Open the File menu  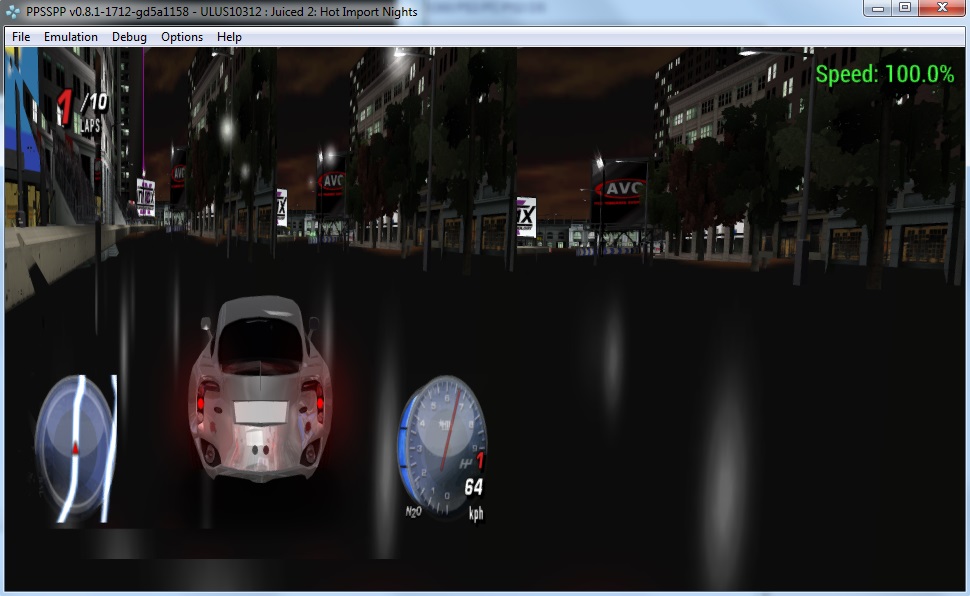click(x=21, y=37)
